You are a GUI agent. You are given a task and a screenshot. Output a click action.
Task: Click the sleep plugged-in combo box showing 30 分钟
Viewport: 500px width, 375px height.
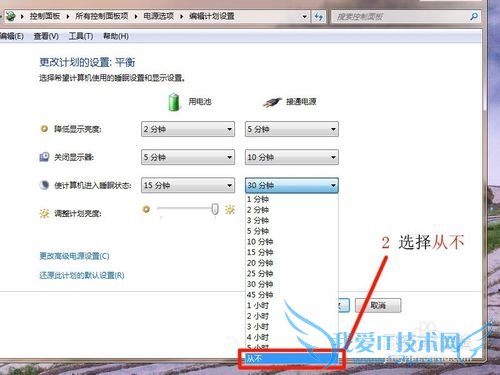pyautogui.click(x=292, y=185)
